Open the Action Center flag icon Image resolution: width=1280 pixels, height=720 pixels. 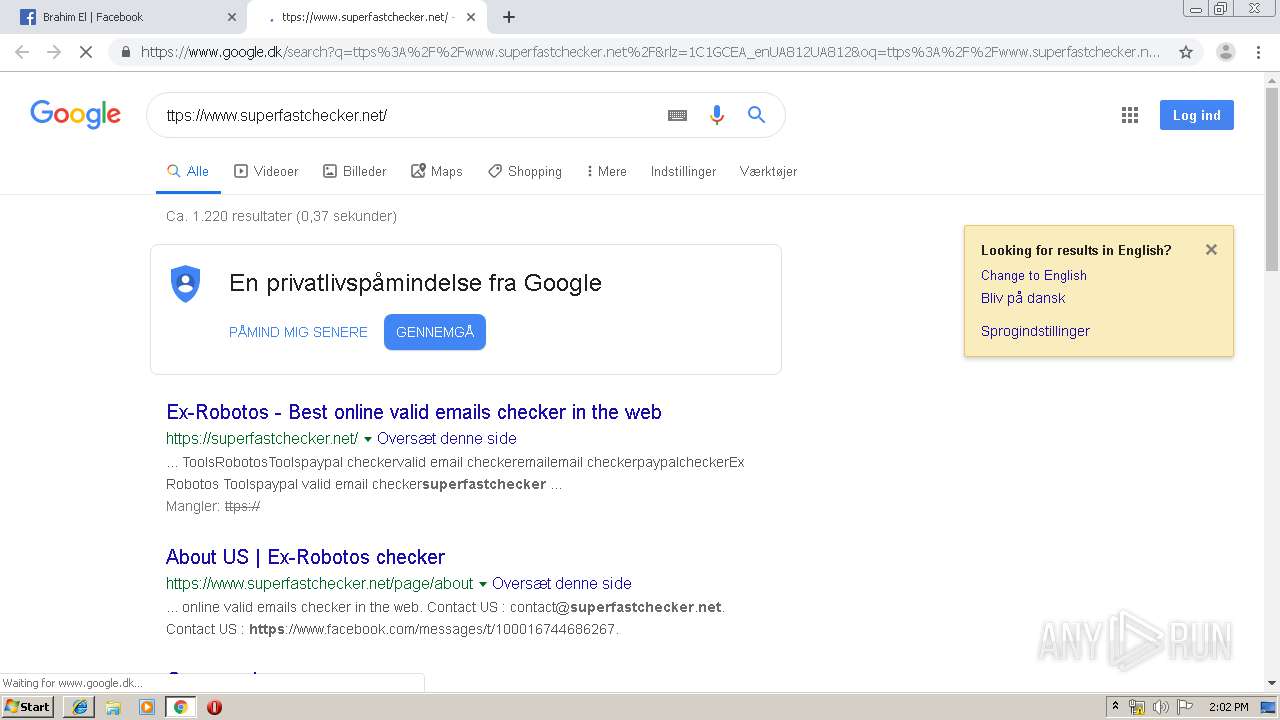[x=1185, y=707]
